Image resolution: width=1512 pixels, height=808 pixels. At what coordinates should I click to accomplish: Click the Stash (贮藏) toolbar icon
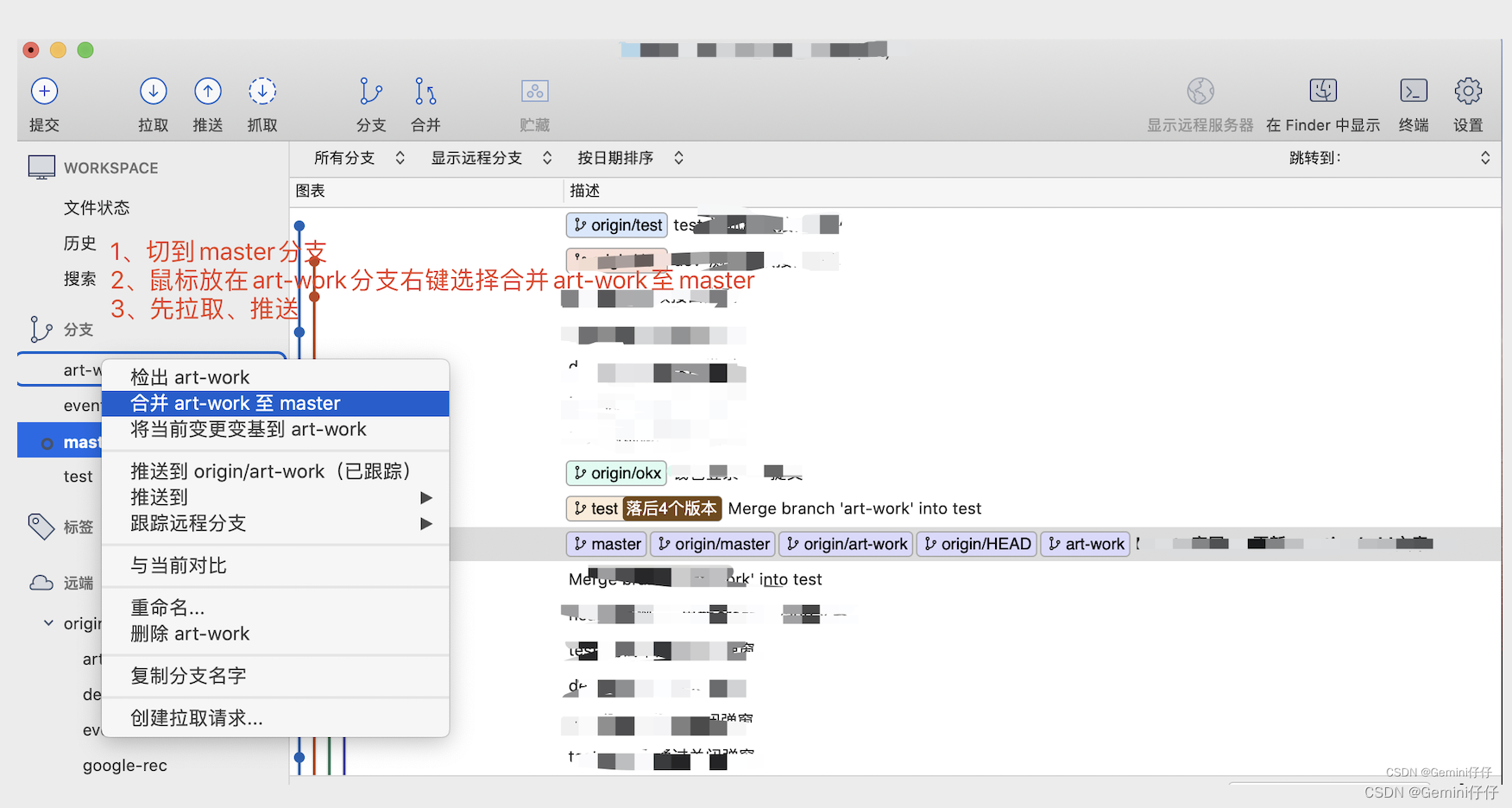click(x=535, y=91)
